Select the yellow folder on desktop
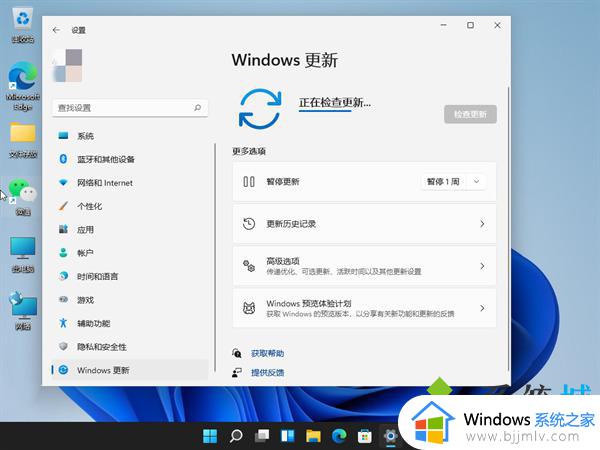 [x=23, y=140]
